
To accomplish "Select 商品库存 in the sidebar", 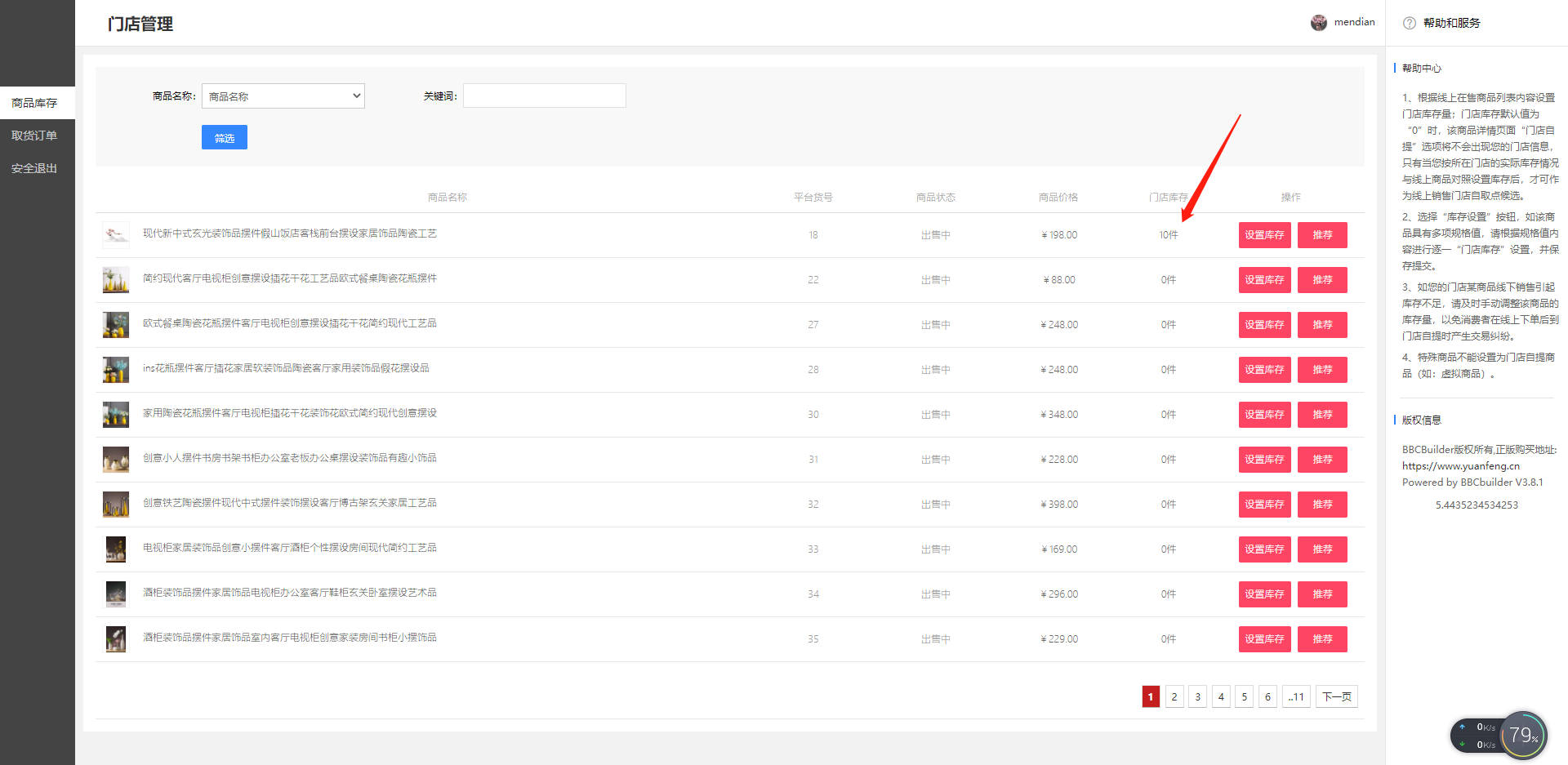I will coord(38,103).
